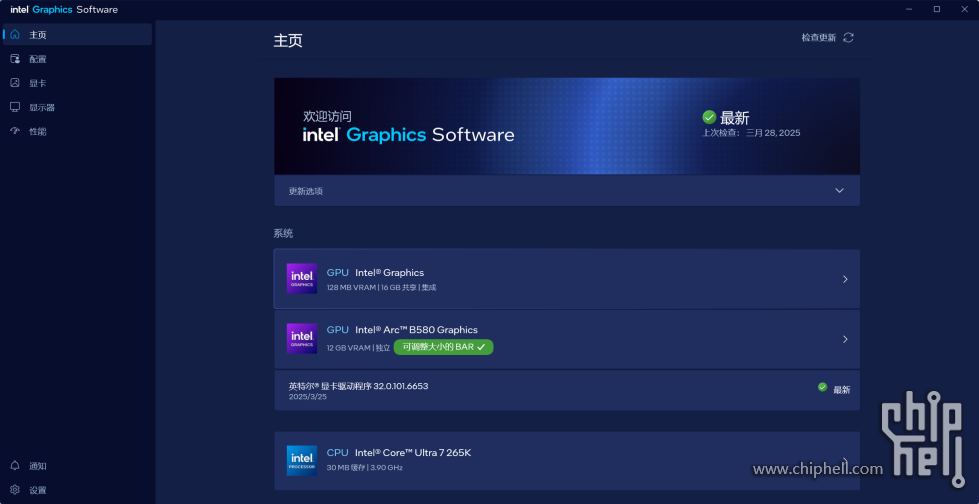The width and height of the screenshot is (979, 504).
Task: Click the 12 GB VRAM | 独立 text
Action: click(358, 348)
